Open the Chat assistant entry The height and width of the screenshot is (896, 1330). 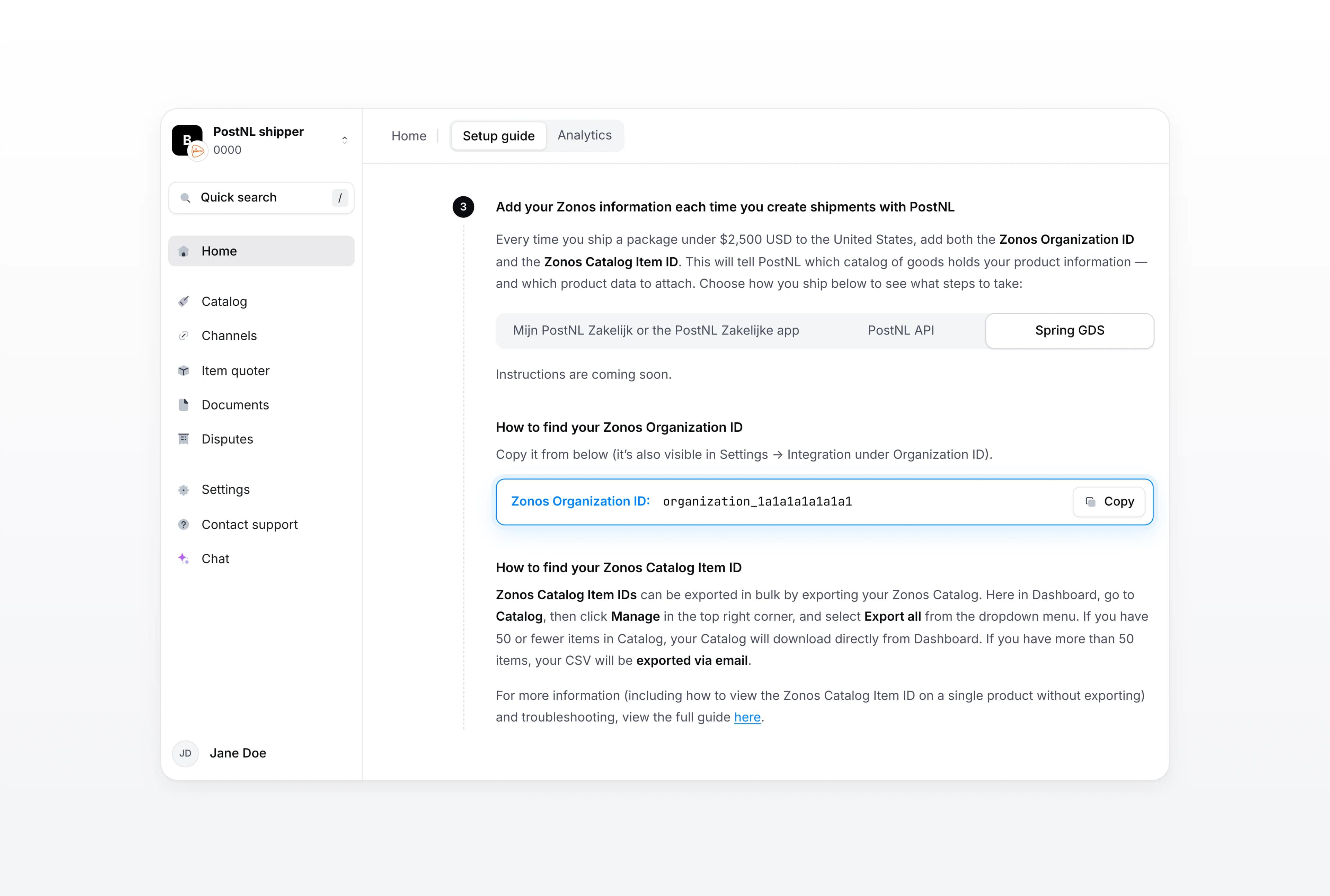tap(261, 559)
